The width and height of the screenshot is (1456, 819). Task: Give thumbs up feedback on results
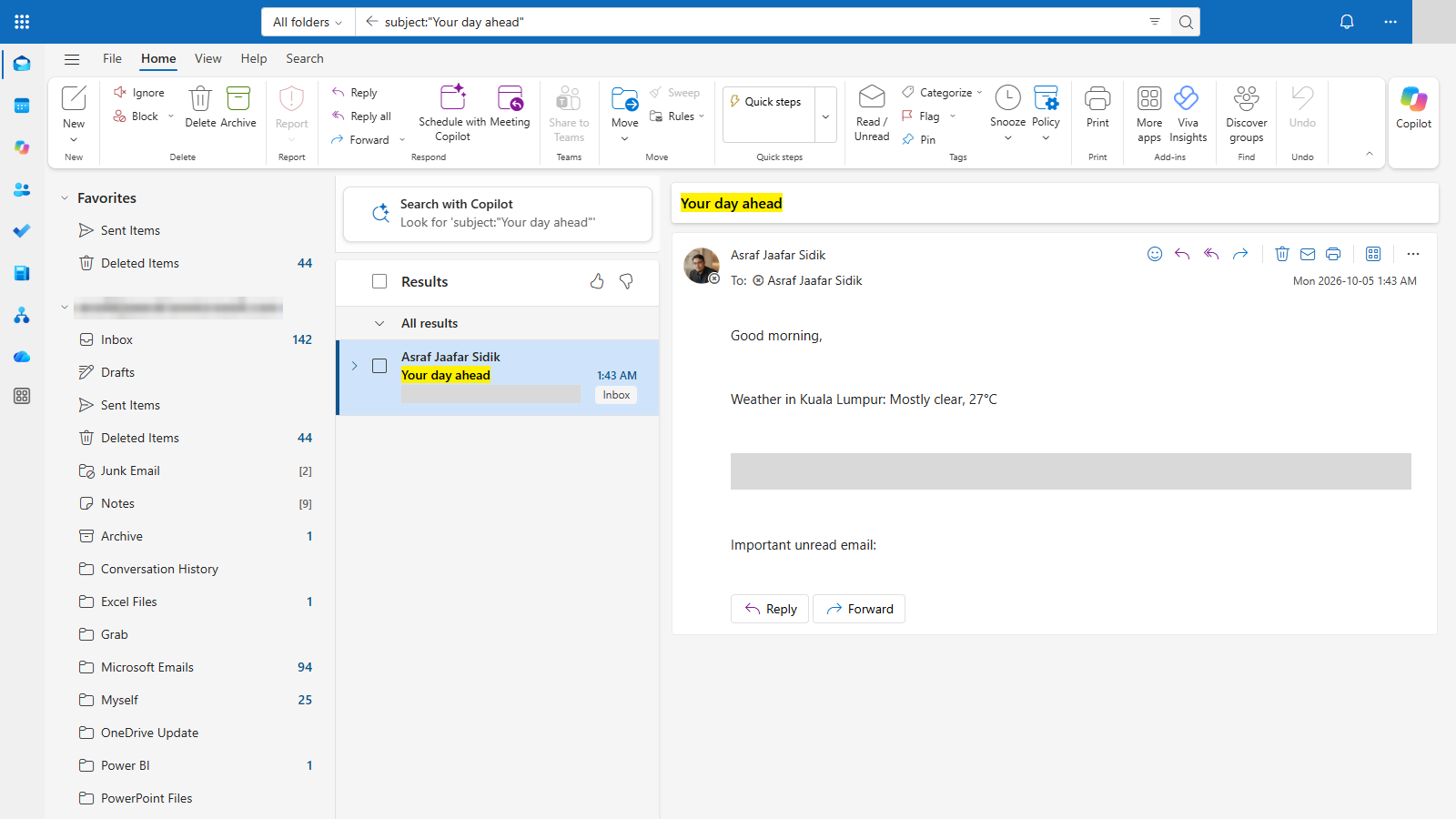coord(597,281)
